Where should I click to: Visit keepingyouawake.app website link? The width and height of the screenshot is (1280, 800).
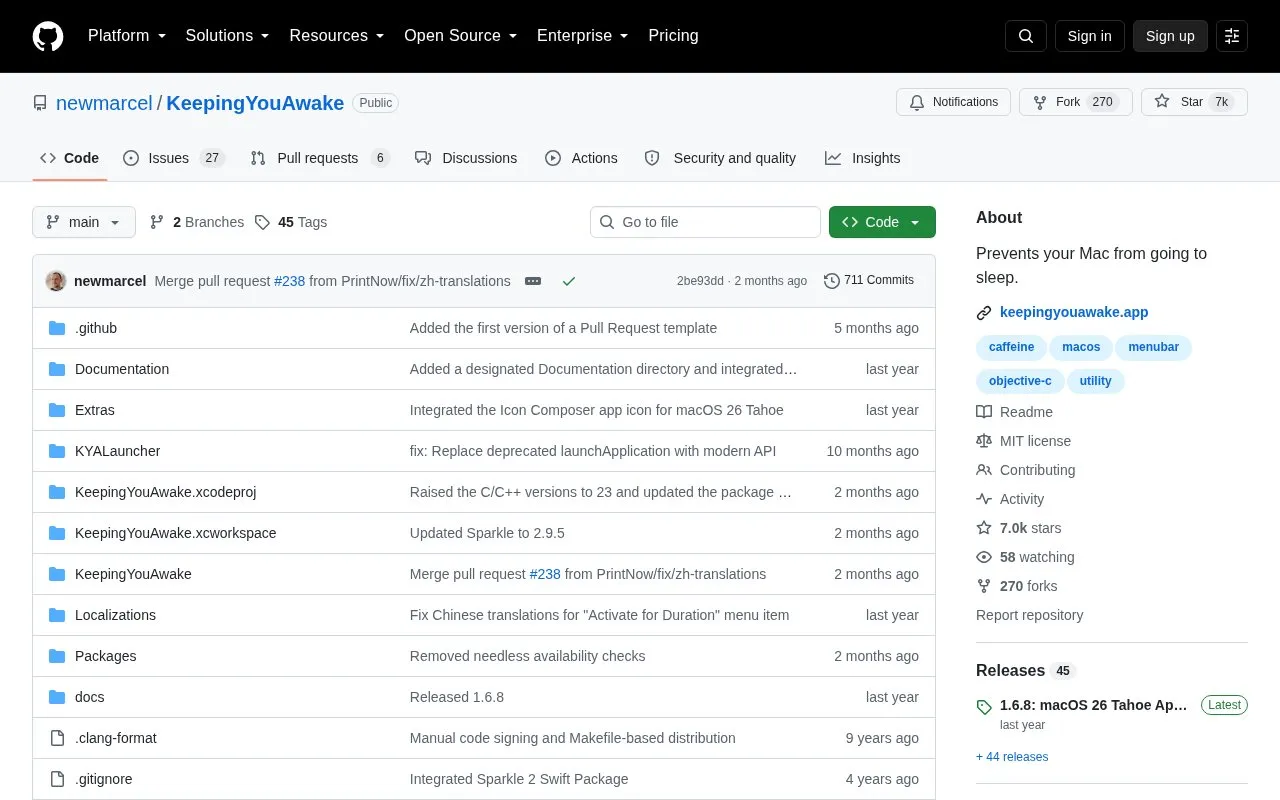pos(1074,312)
